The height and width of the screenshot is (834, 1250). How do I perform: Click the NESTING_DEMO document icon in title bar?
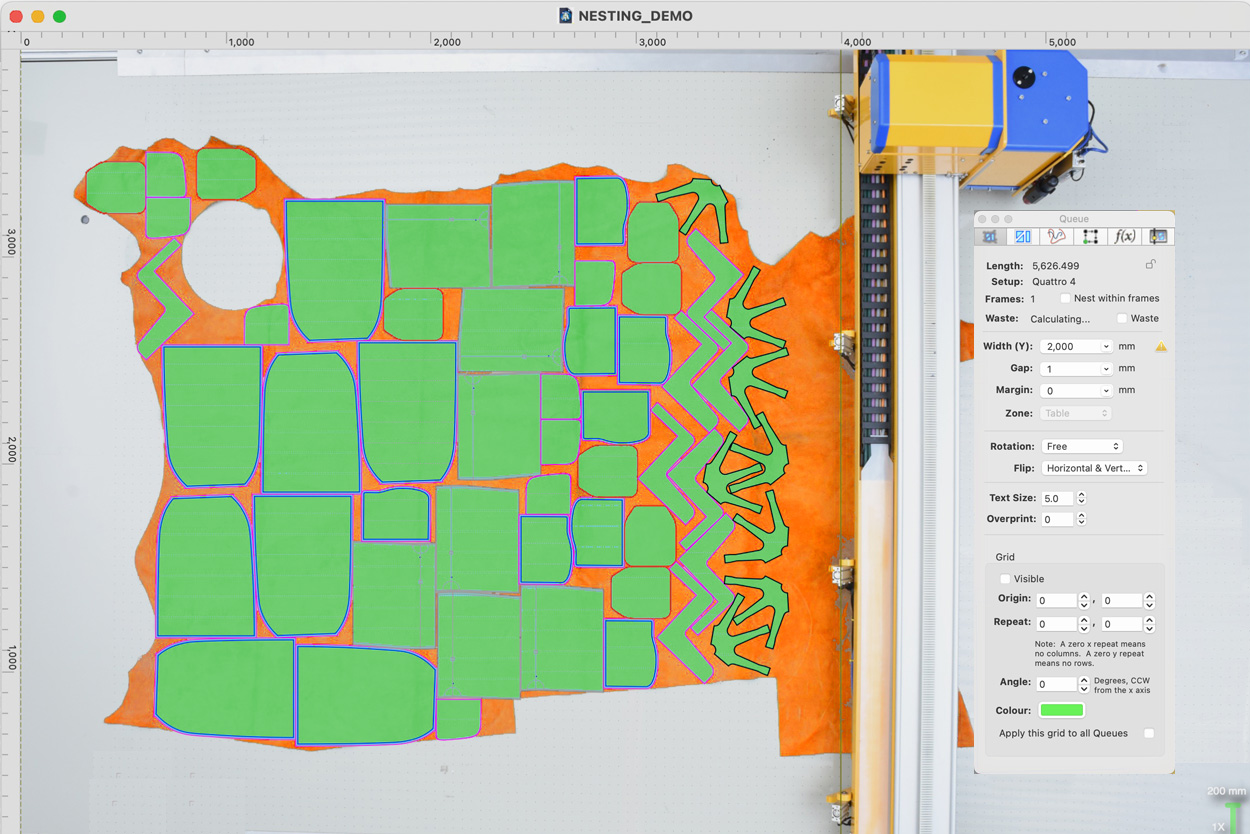point(566,16)
